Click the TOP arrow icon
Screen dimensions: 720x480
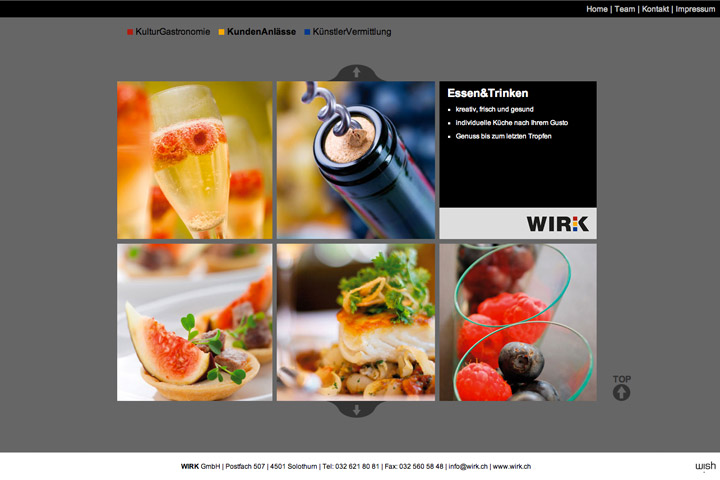click(621, 392)
